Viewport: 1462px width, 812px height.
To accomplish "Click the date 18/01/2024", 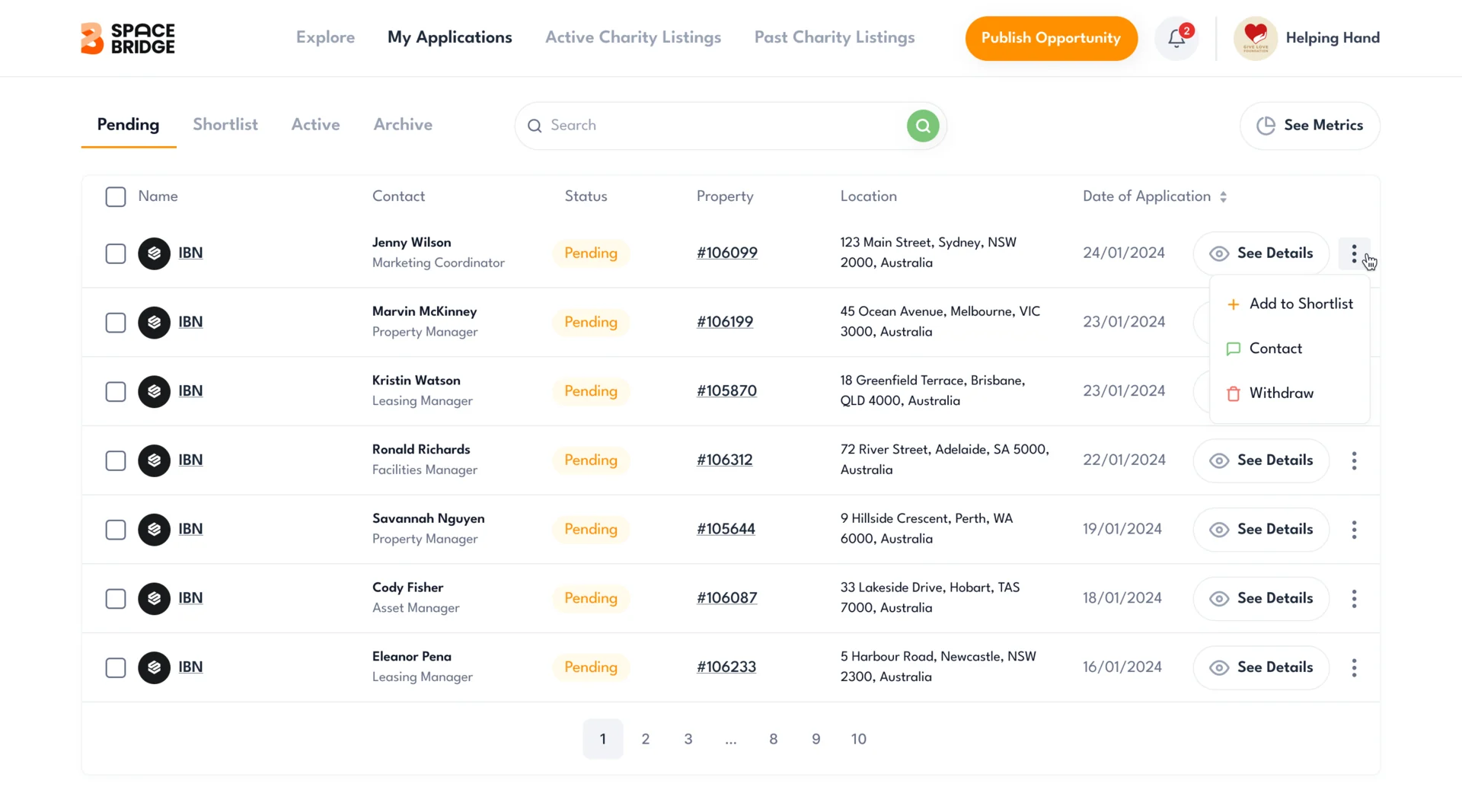I will coord(1122,598).
